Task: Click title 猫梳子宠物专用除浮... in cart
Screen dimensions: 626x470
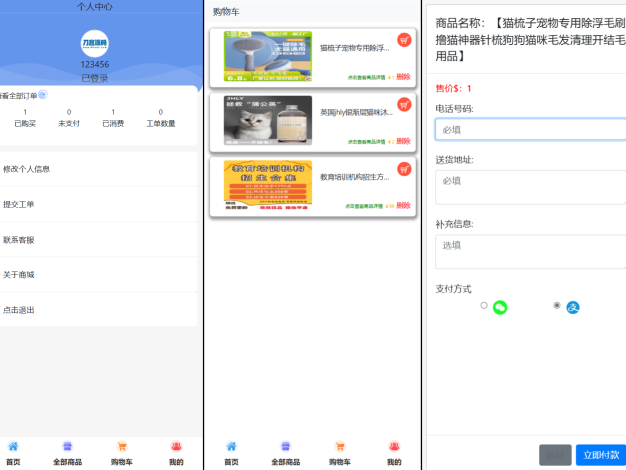Action: [x=355, y=48]
